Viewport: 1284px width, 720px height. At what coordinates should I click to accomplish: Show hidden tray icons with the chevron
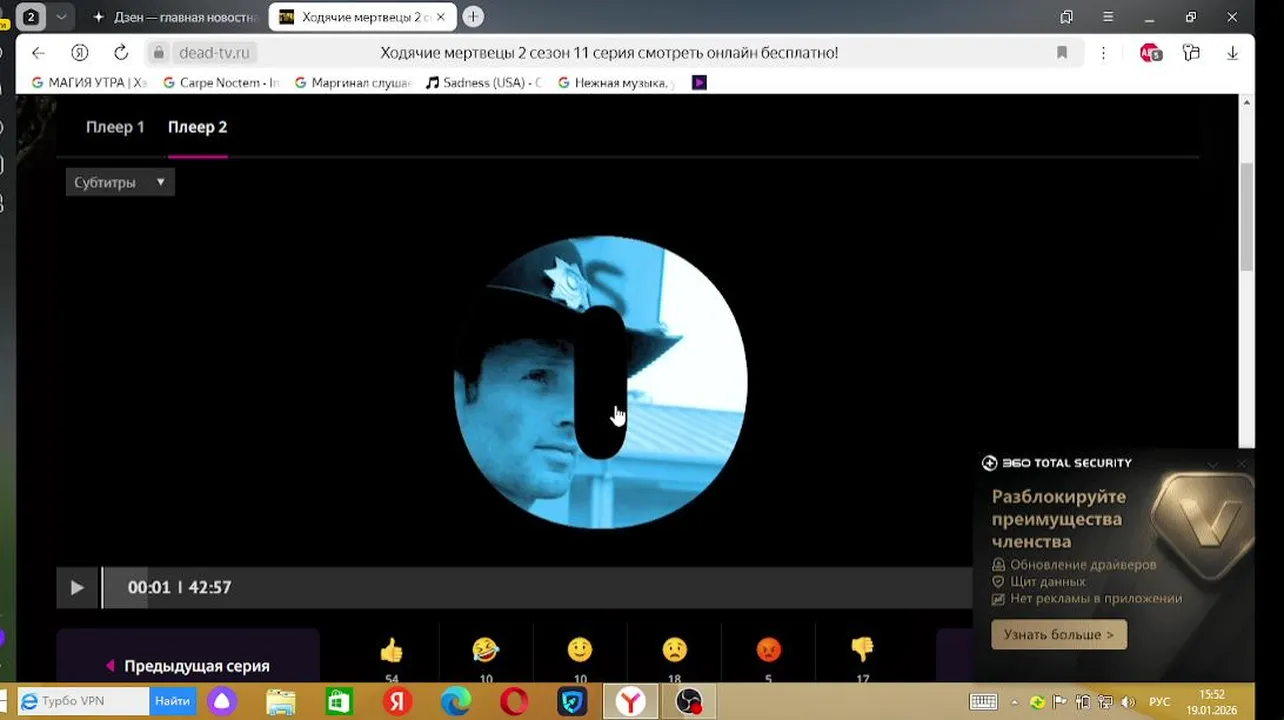[x=1015, y=702]
